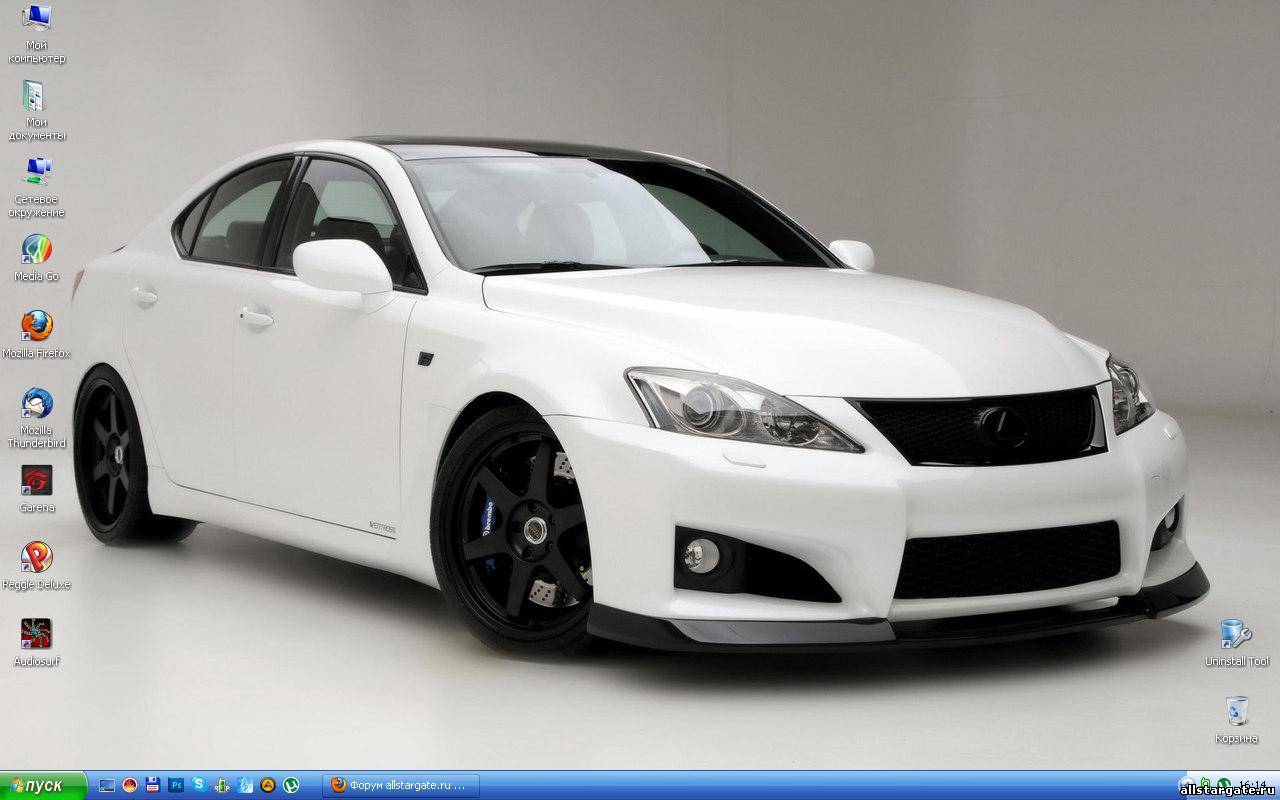Image resolution: width=1280 pixels, height=800 pixels.
Task: Open AIMP player from quick launch
Action: (268, 786)
